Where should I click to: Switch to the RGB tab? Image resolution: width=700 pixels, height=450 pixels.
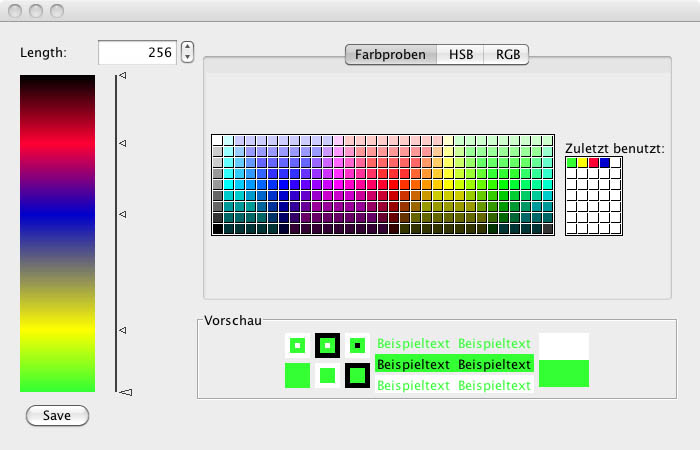(x=507, y=55)
